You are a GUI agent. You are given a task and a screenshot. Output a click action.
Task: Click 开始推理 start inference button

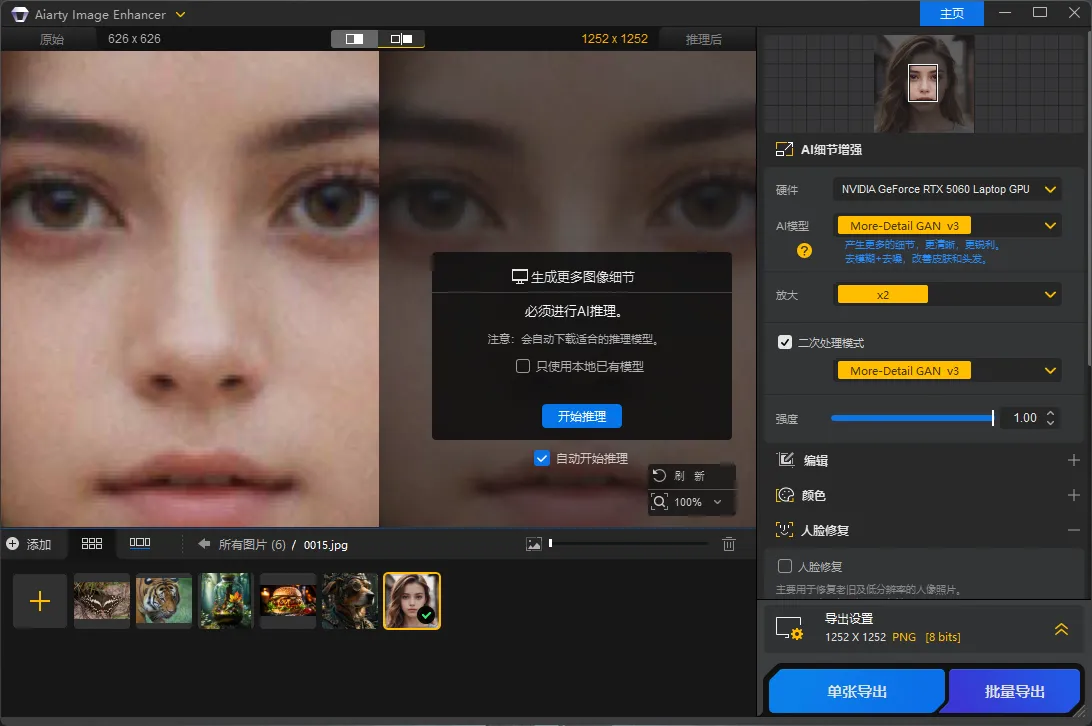pyautogui.click(x=582, y=416)
